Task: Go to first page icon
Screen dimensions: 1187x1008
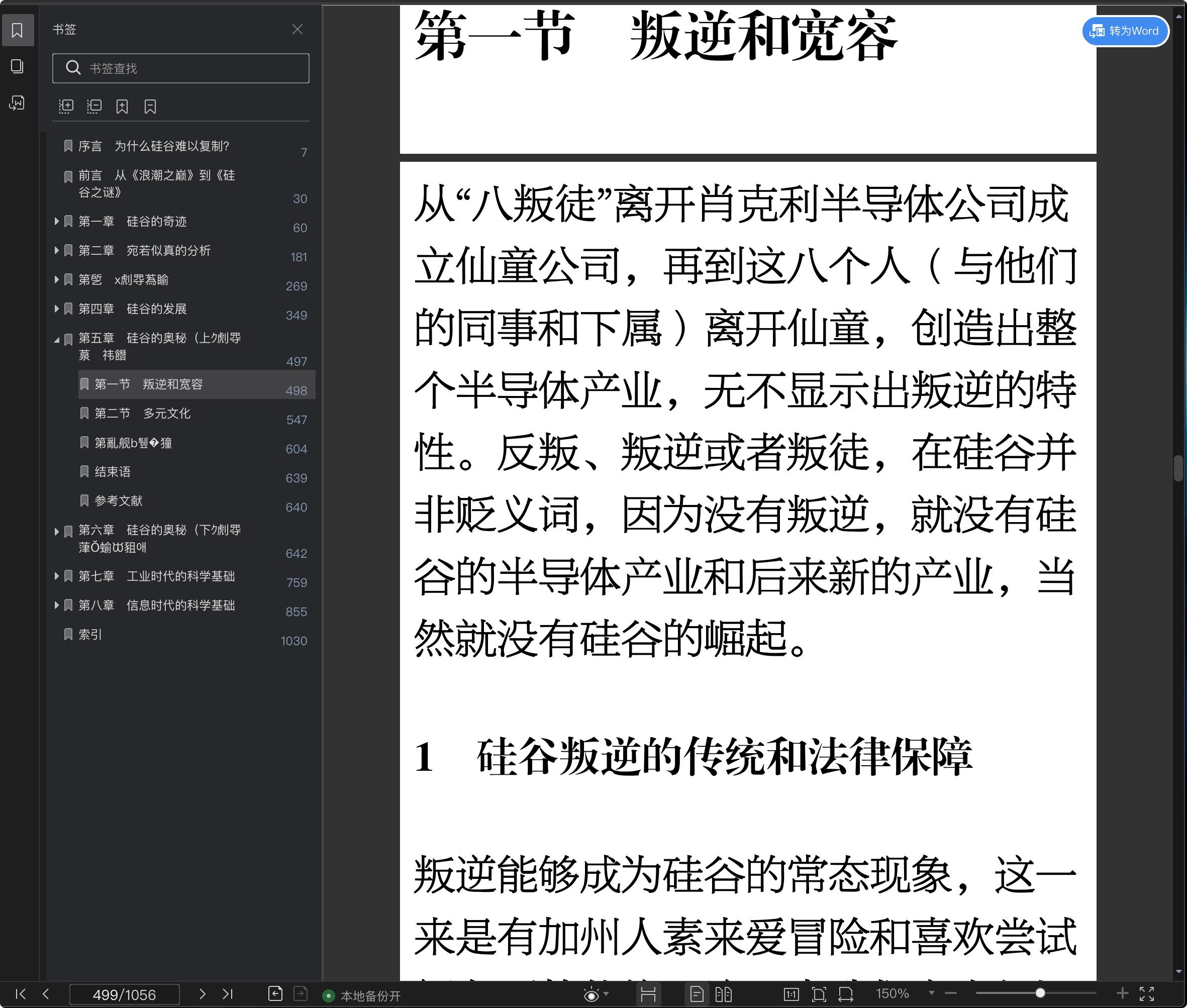Action: point(21,994)
